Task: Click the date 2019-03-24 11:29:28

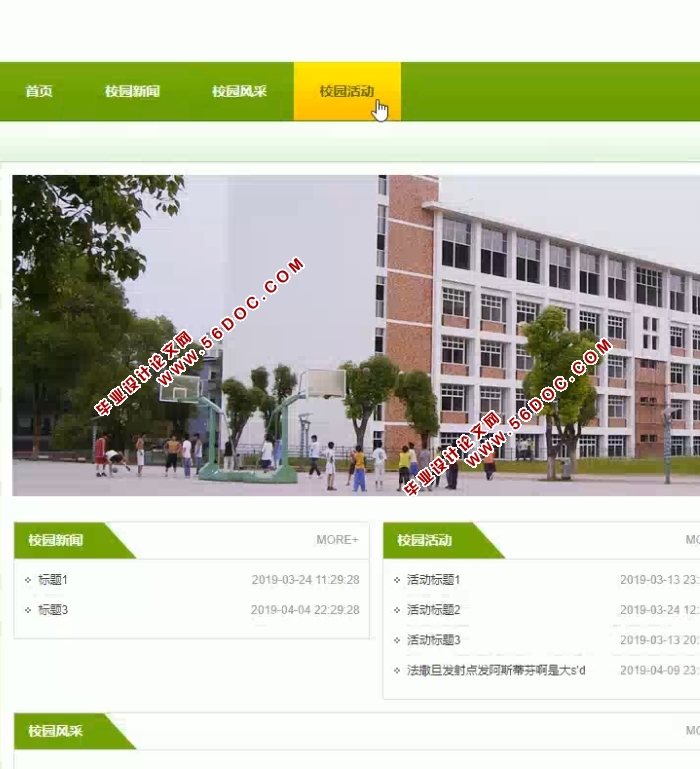Action: tap(305, 580)
